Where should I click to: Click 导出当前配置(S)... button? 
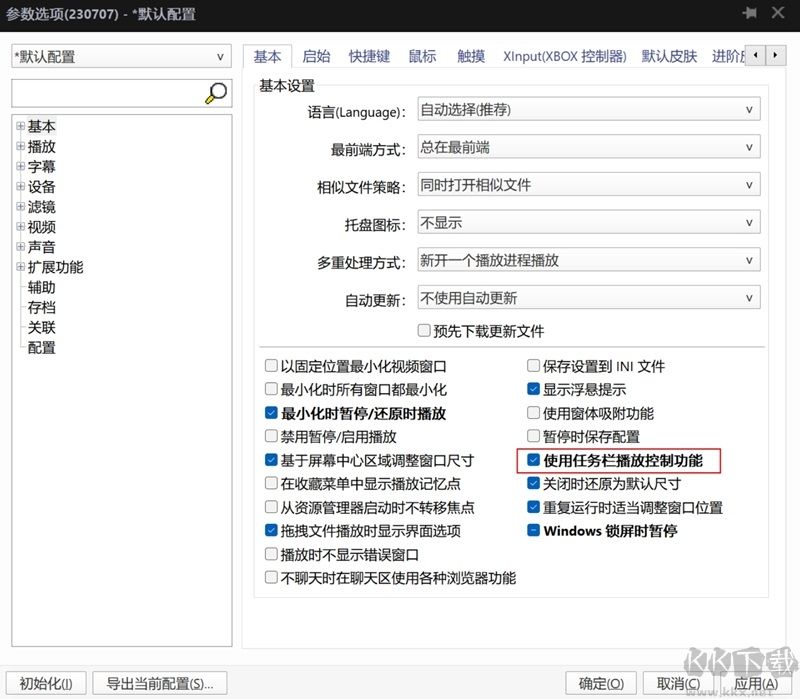click(x=160, y=683)
